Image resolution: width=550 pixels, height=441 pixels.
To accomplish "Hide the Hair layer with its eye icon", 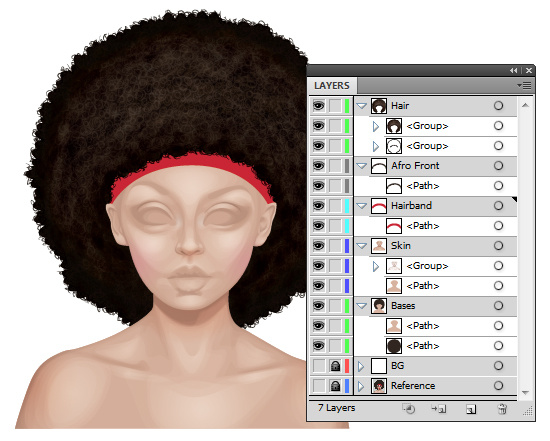I will tap(318, 106).
